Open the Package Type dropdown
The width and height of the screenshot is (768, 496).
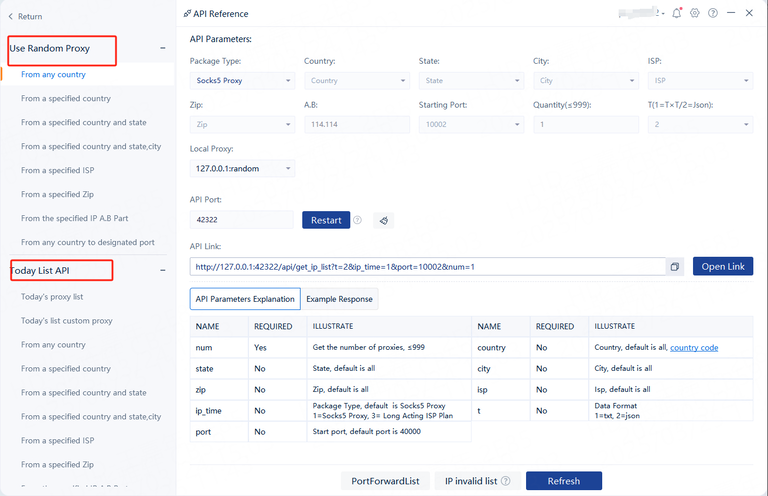(x=242, y=81)
